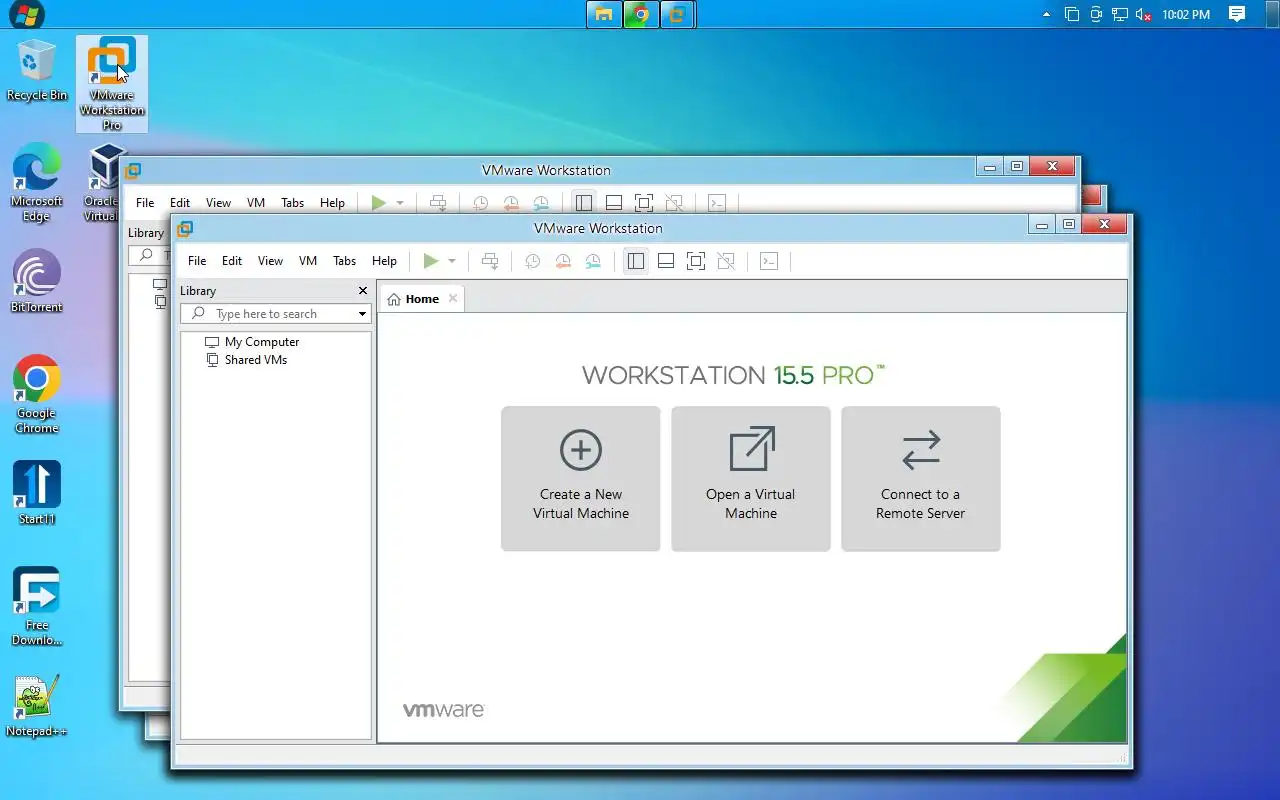
Task: Toggle full screen icon in back window
Action: pos(645,203)
